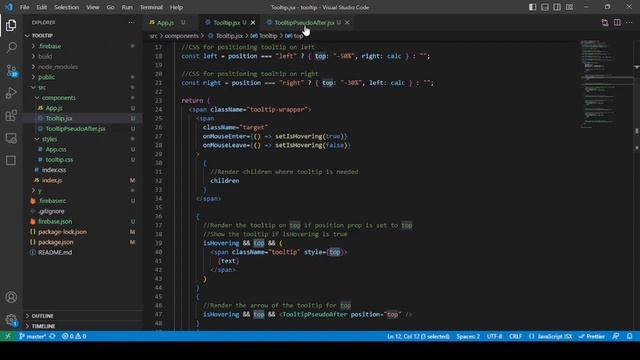Open Remote Explorer icon in activity bar
The width and height of the screenshot is (640, 360).
[x=11, y=138]
